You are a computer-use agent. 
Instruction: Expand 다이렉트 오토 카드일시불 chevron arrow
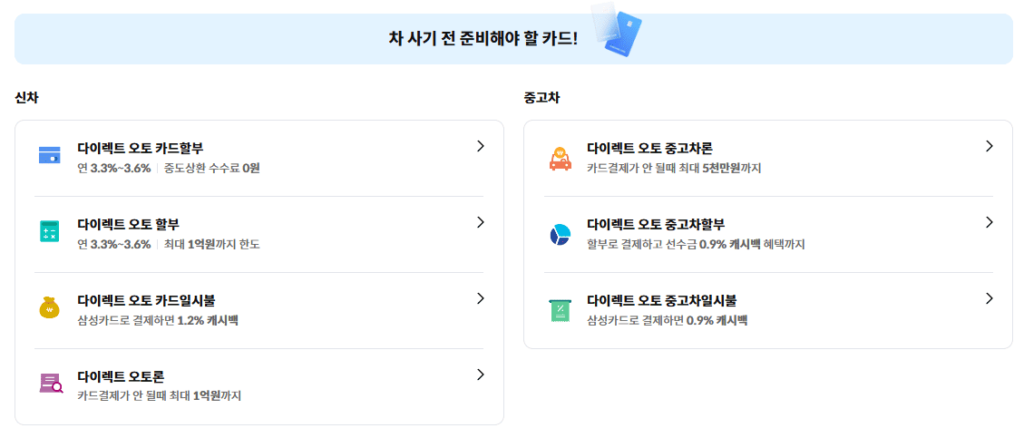pyautogui.click(x=480, y=298)
